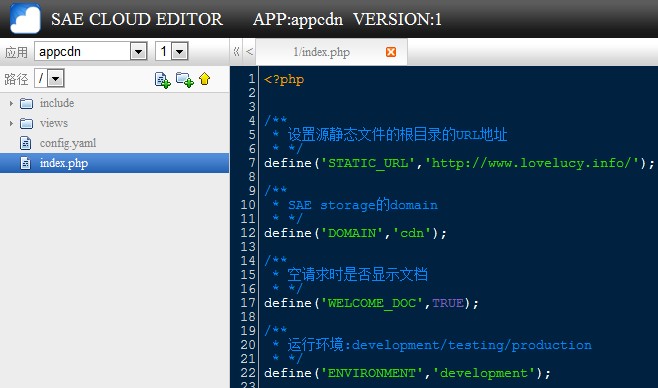This screenshot has height=388, width=658.
Task: Open config.yaml file
Action: pyautogui.click(x=68, y=143)
